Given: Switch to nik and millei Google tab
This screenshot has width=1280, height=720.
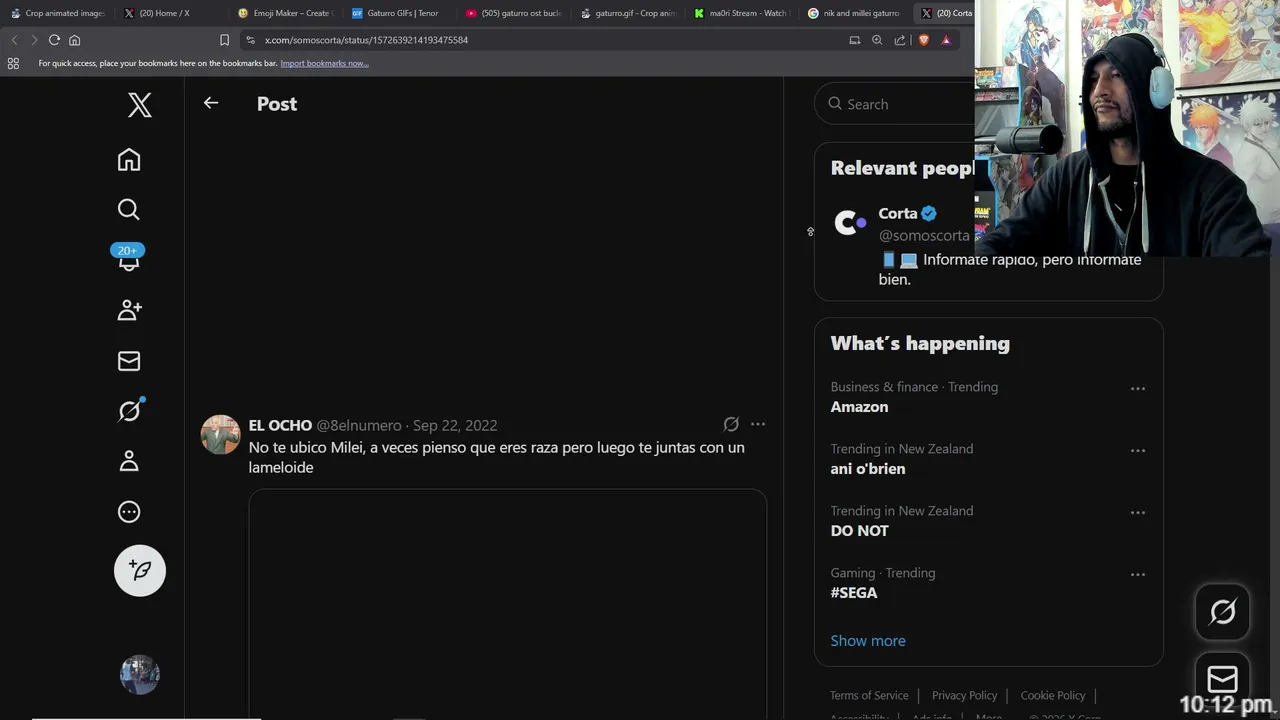Looking at the screenshot, I should (x=856, y=13).
